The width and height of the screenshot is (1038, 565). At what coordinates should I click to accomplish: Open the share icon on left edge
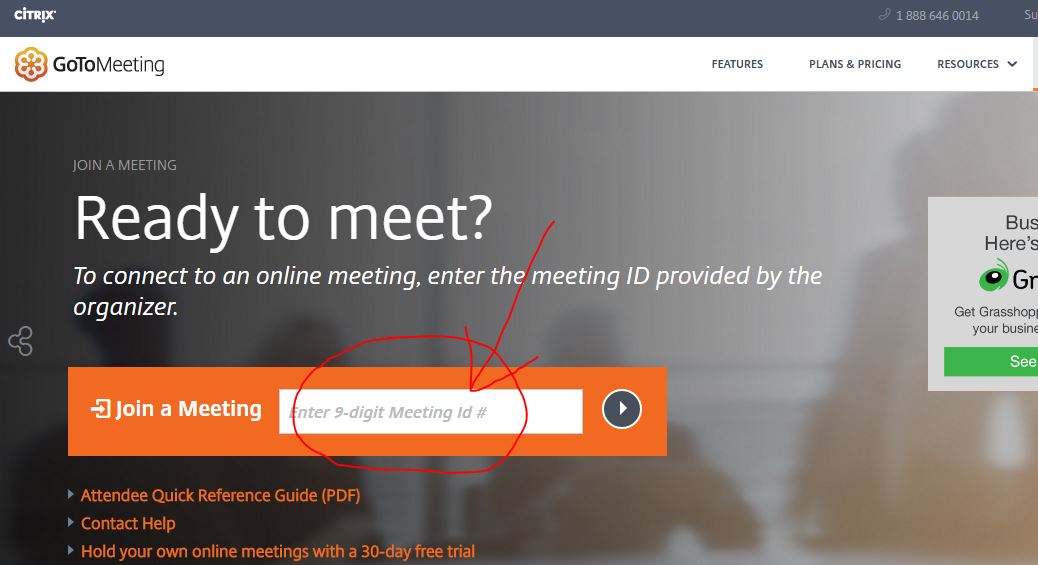[x=21, y=341]
